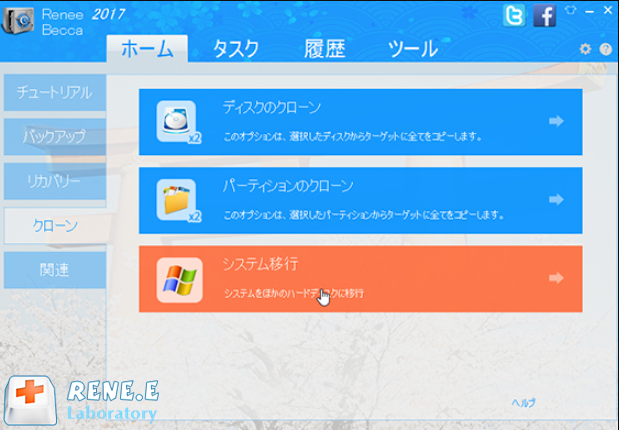Click the Renee Becca safe logo
619x430 pixels.
pyautogui.click(x=17, y=20)
